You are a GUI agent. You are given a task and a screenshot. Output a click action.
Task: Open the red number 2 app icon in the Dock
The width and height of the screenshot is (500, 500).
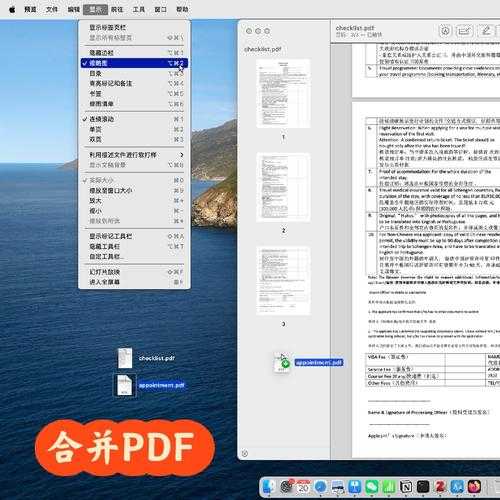[440, 487]
